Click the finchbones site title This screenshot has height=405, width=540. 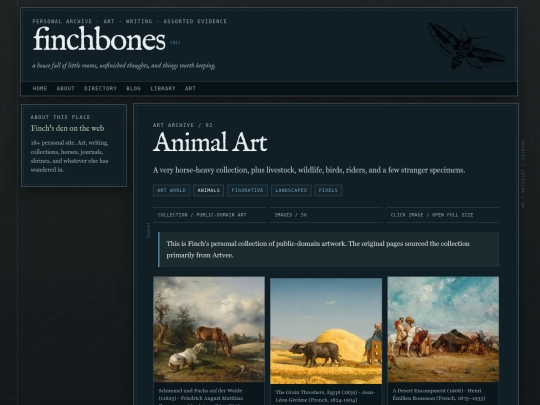pyautogui.click(x=99, y=39)
